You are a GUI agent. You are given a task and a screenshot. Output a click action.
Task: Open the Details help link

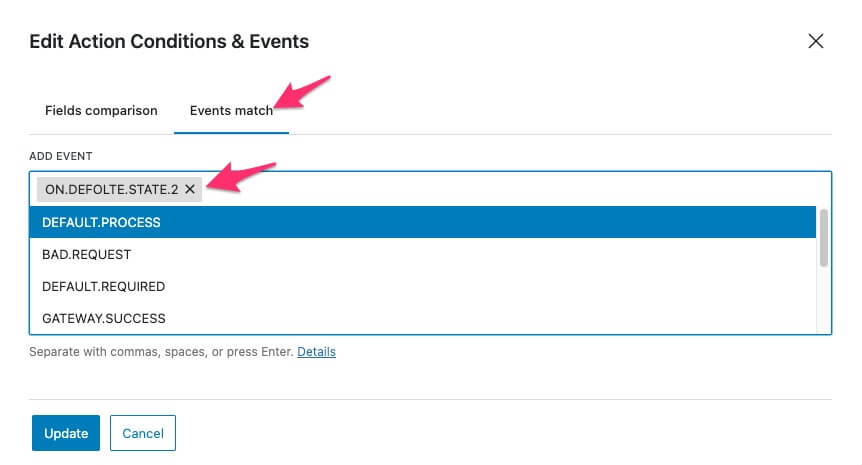click(316, 352)
